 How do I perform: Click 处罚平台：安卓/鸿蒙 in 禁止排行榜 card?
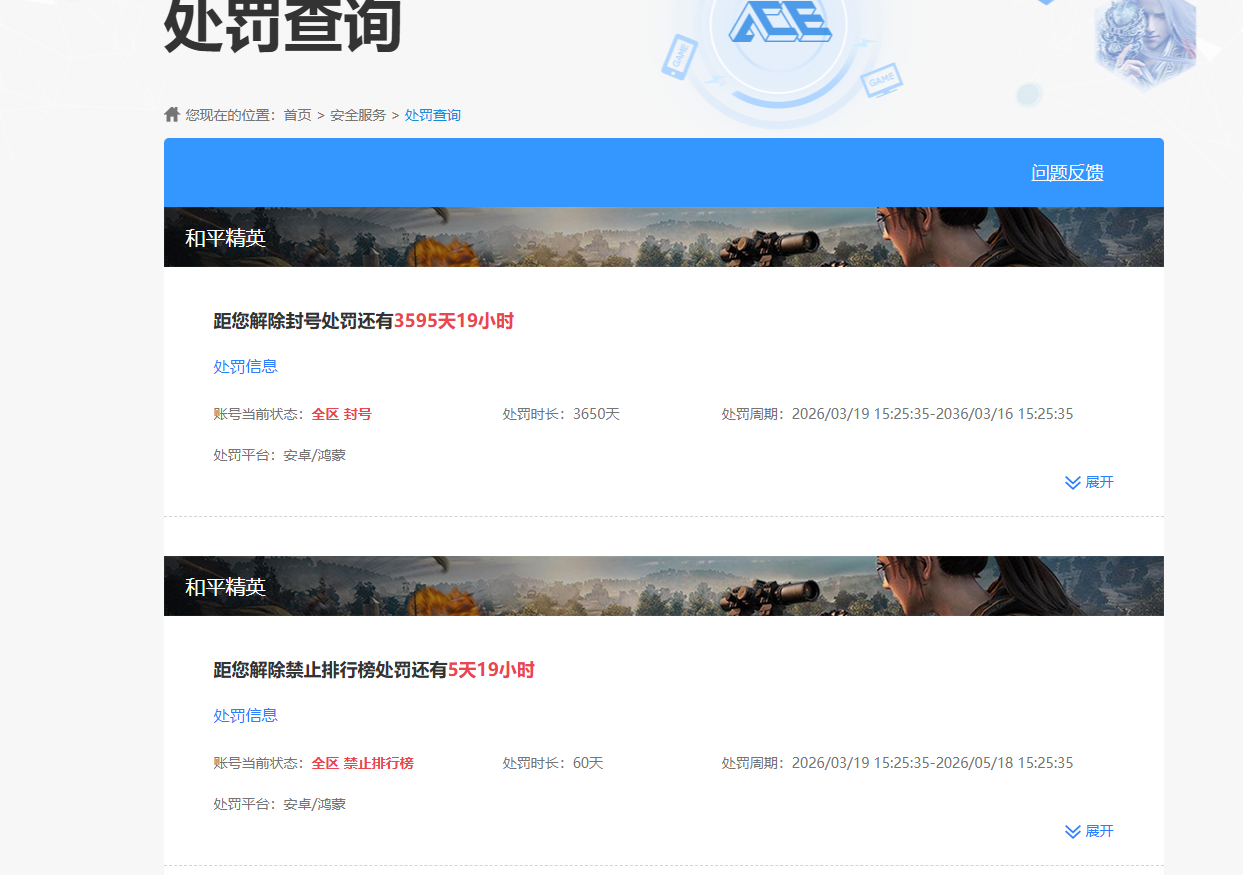point(280,804)
